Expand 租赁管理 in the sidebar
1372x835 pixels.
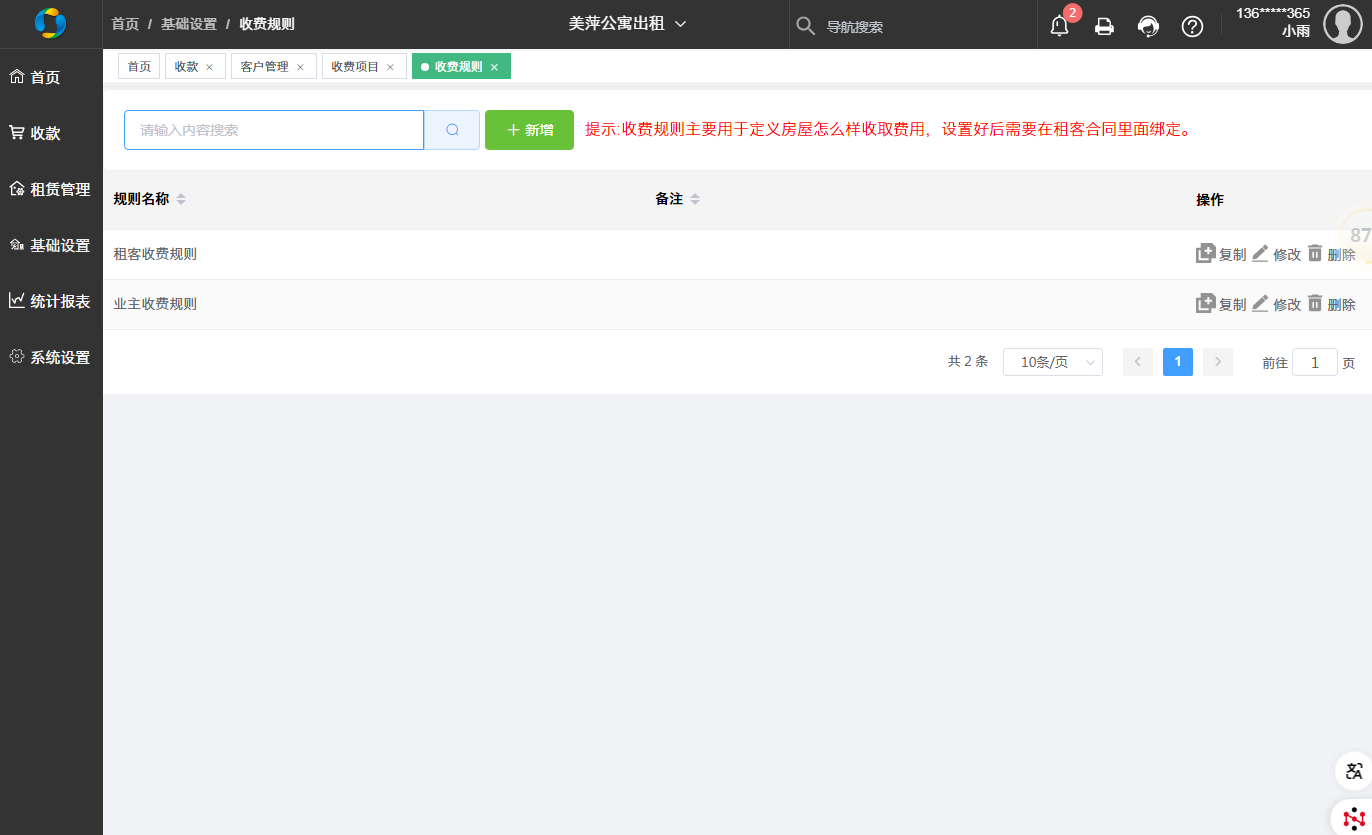[x=51, y=189]
